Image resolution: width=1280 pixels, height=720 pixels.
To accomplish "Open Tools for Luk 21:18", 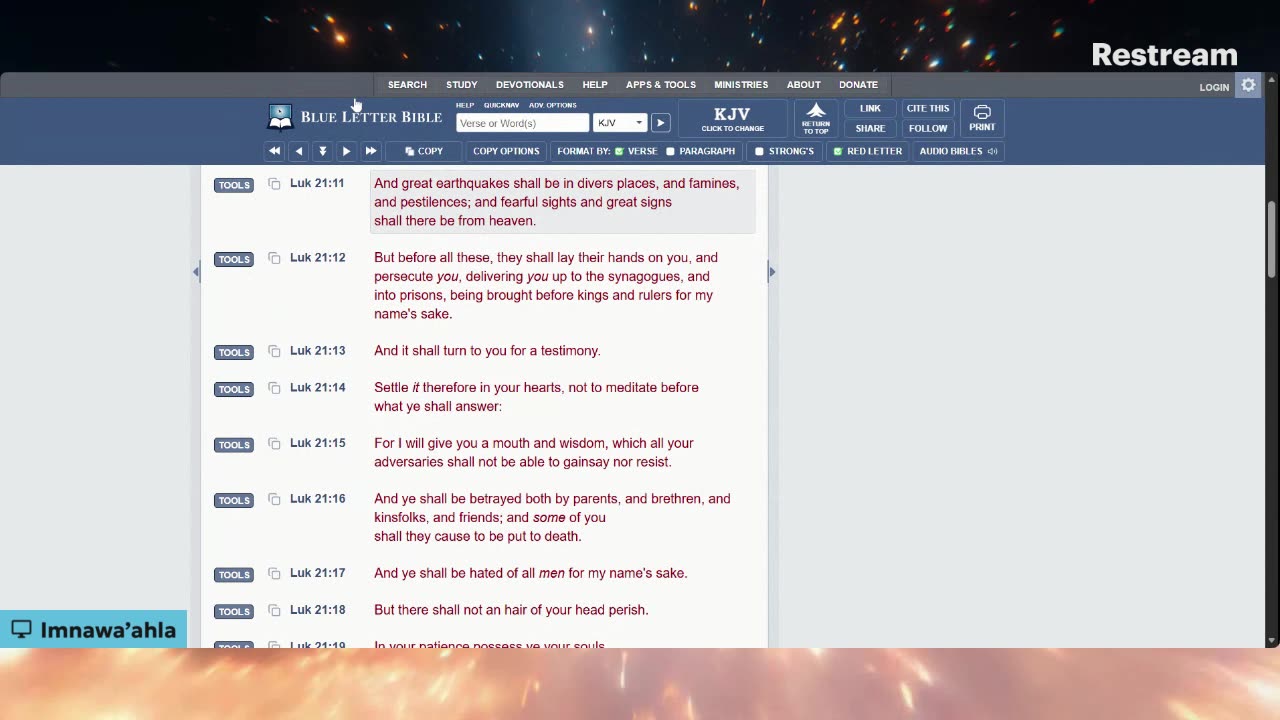I will [234, 612].
